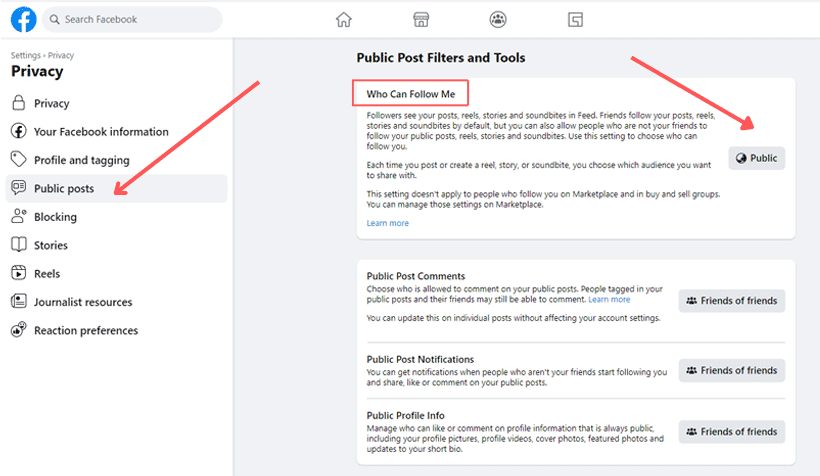
Task: Click the Blocking person icon
Action: coord(18,217)
